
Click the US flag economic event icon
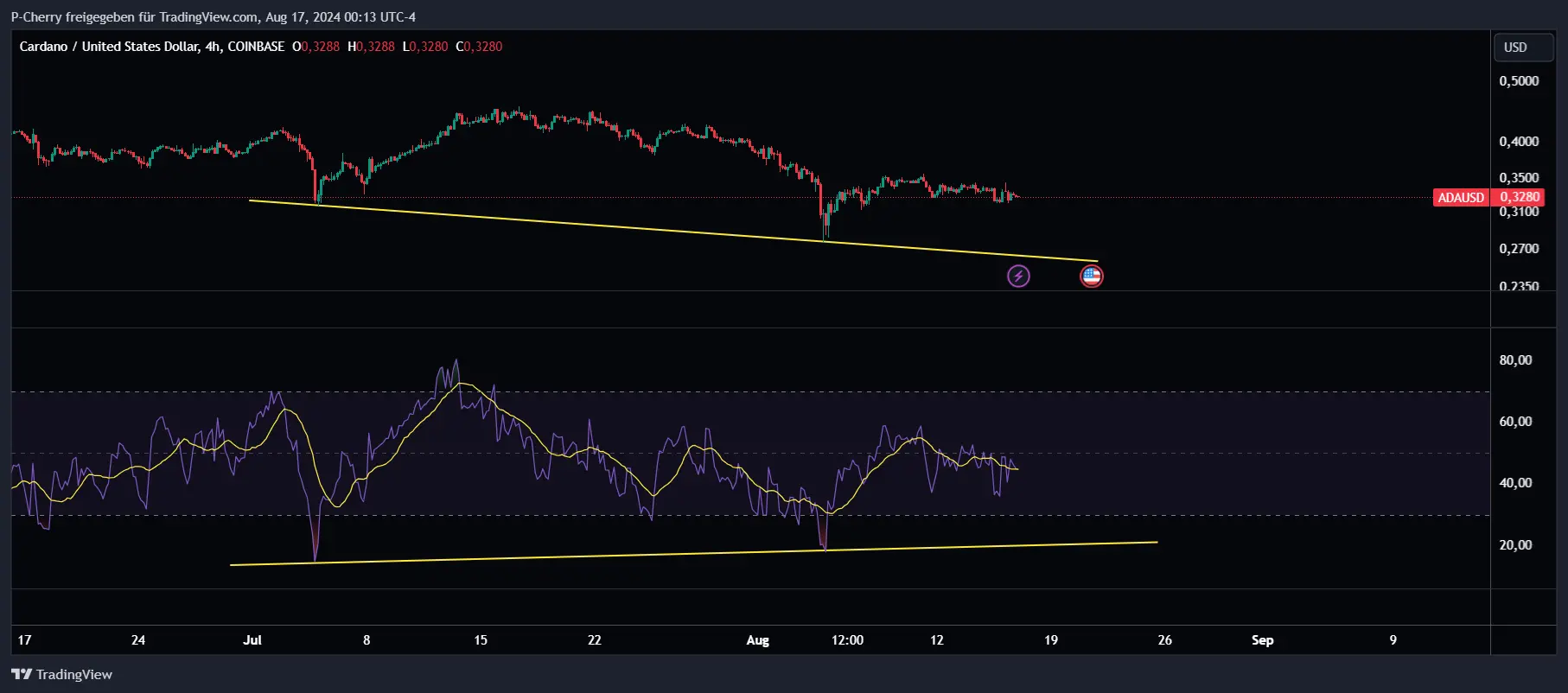(x=1092, y=276)
